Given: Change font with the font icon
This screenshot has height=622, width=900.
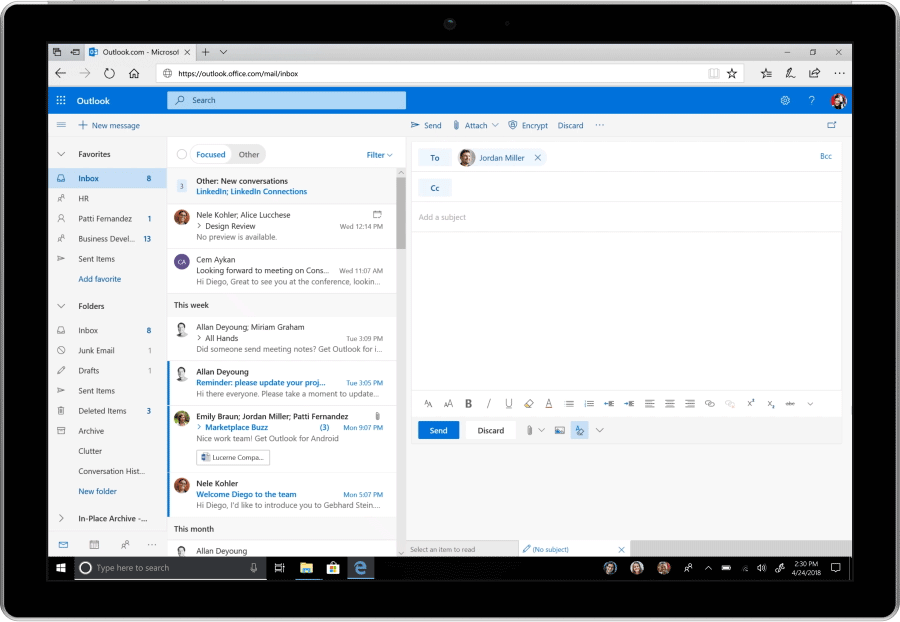Looking at the screenshot, I should [x=428, y=404].
